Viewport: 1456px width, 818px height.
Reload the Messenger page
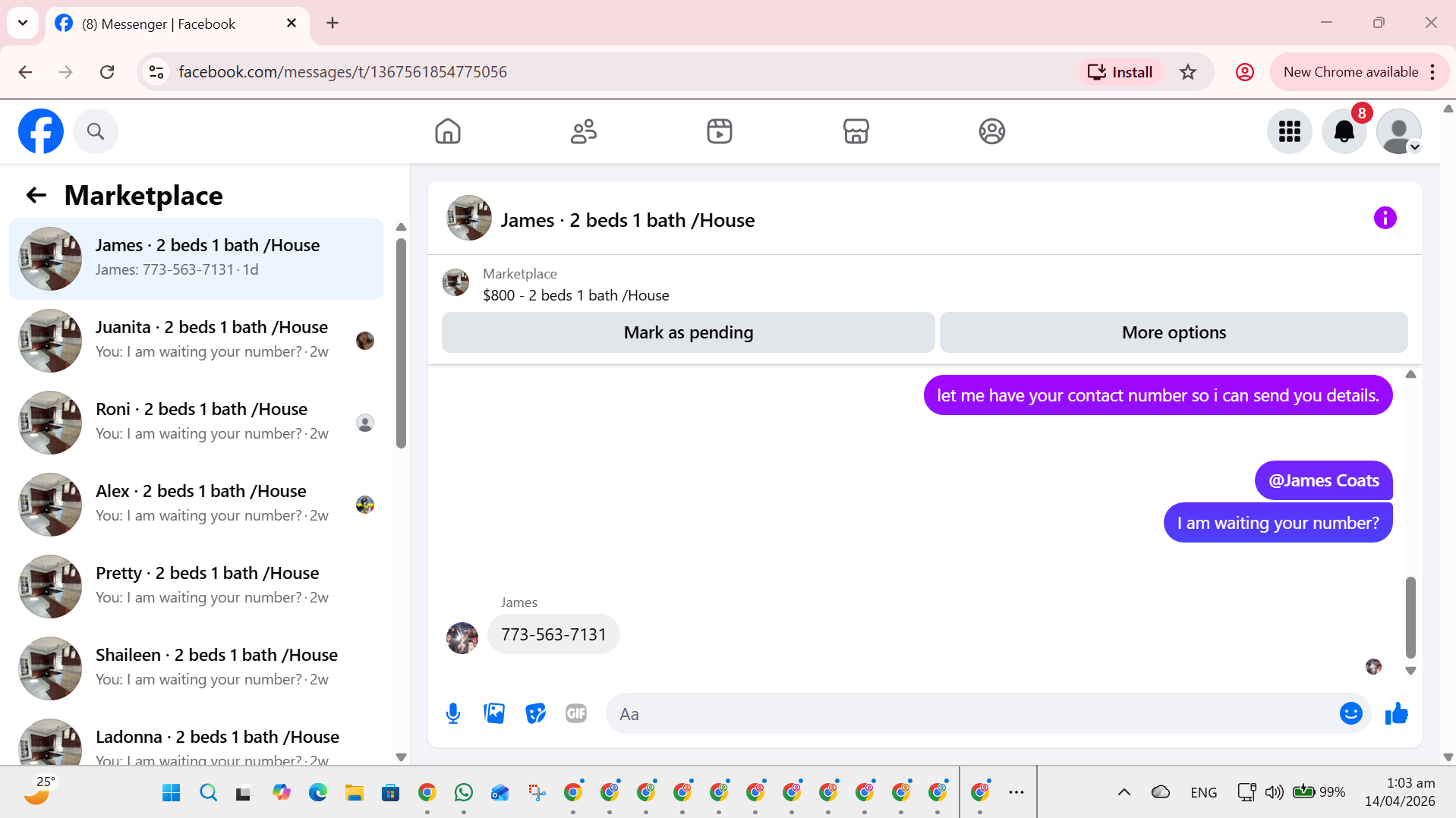(x=107, y=72)
